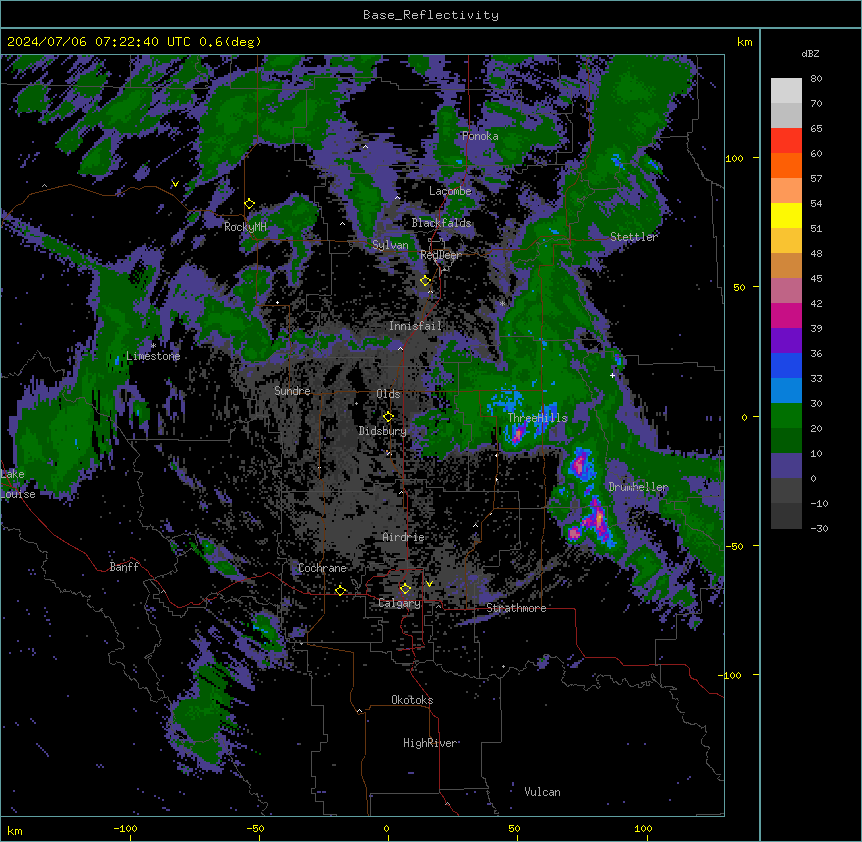Screen dimensions: 862x842
Task: Click the Ponoka label
Action: [x=480, y=136]
